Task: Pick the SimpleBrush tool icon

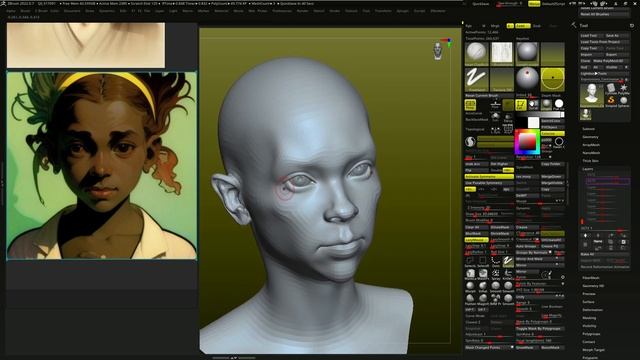Action: (611, 101)
